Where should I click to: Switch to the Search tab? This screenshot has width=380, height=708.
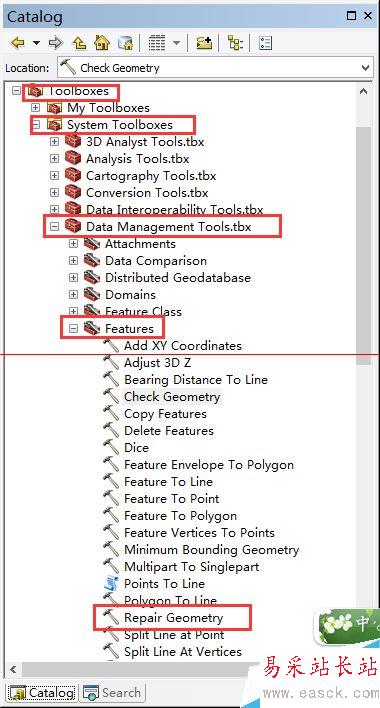(112, 693)
